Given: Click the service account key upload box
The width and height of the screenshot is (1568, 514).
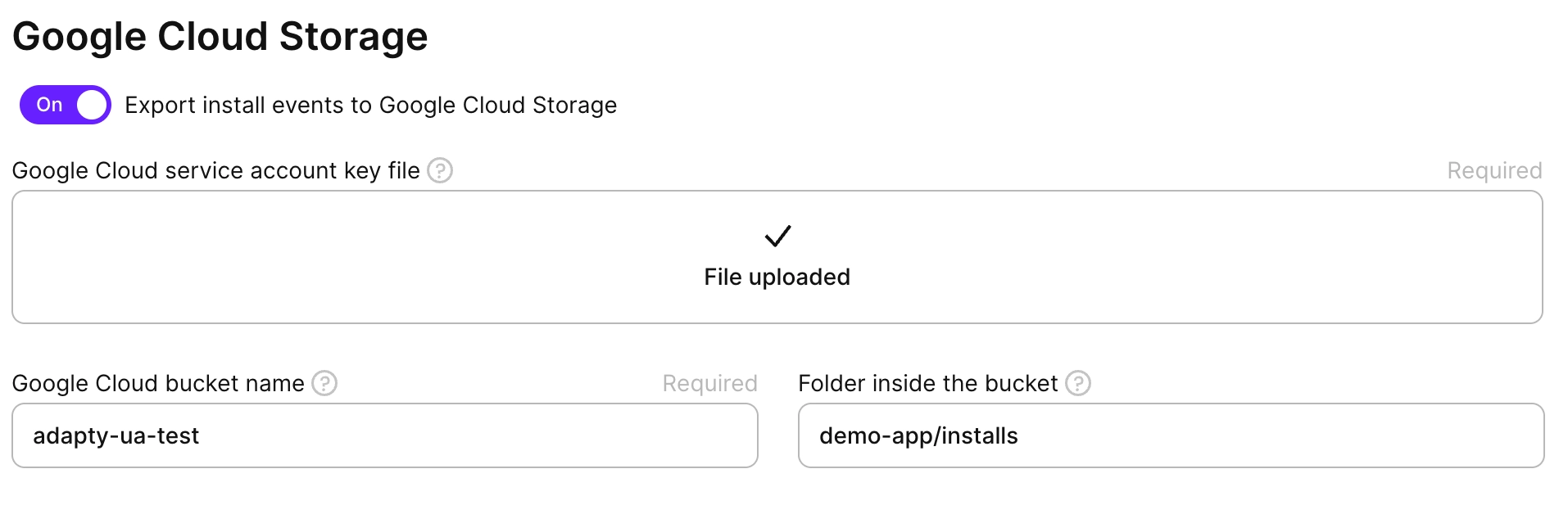Looking at the screenshot, I should [x=777, y=257].
